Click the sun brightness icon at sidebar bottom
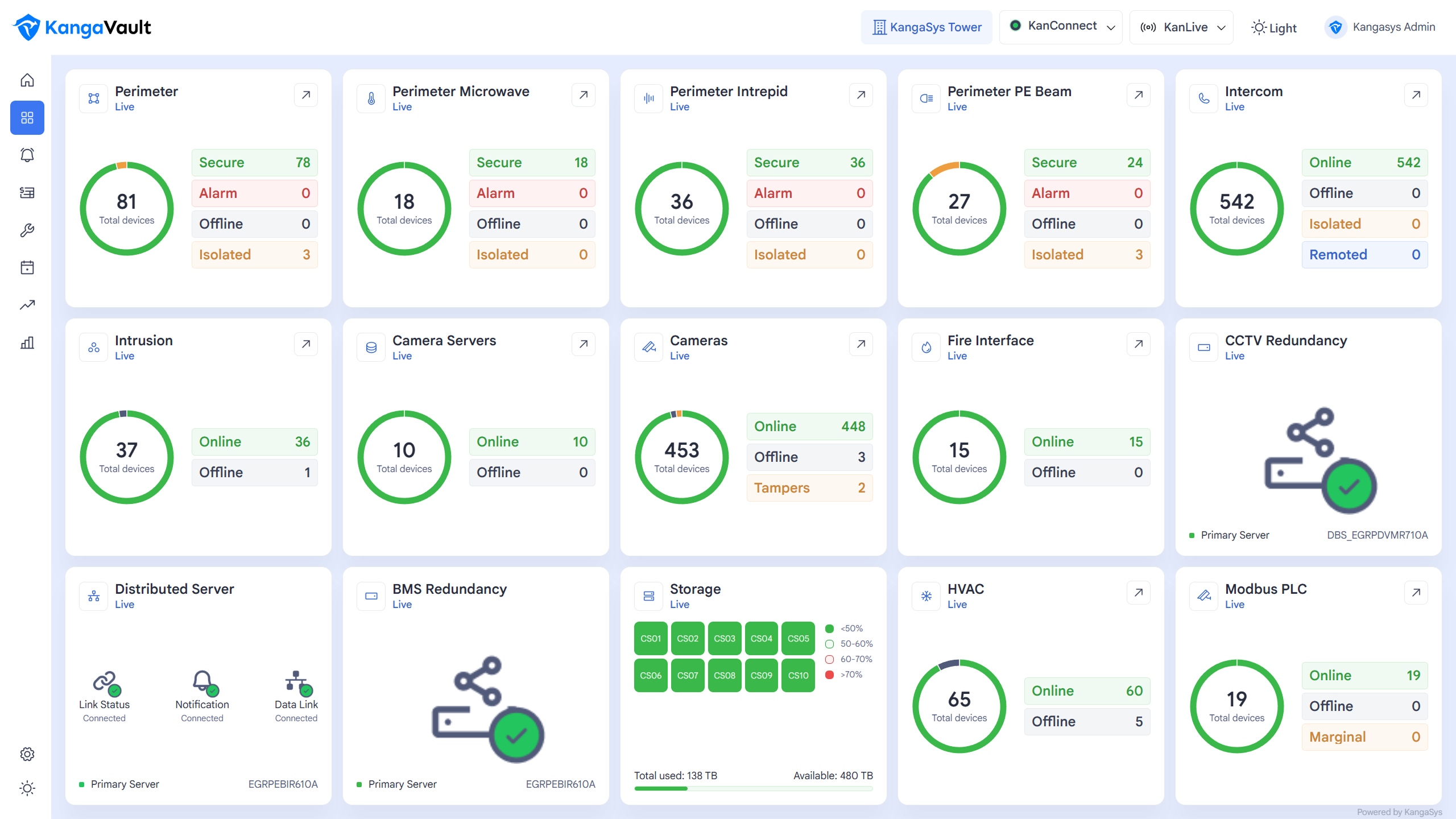 pyautogui.click(x=27, y=788)
